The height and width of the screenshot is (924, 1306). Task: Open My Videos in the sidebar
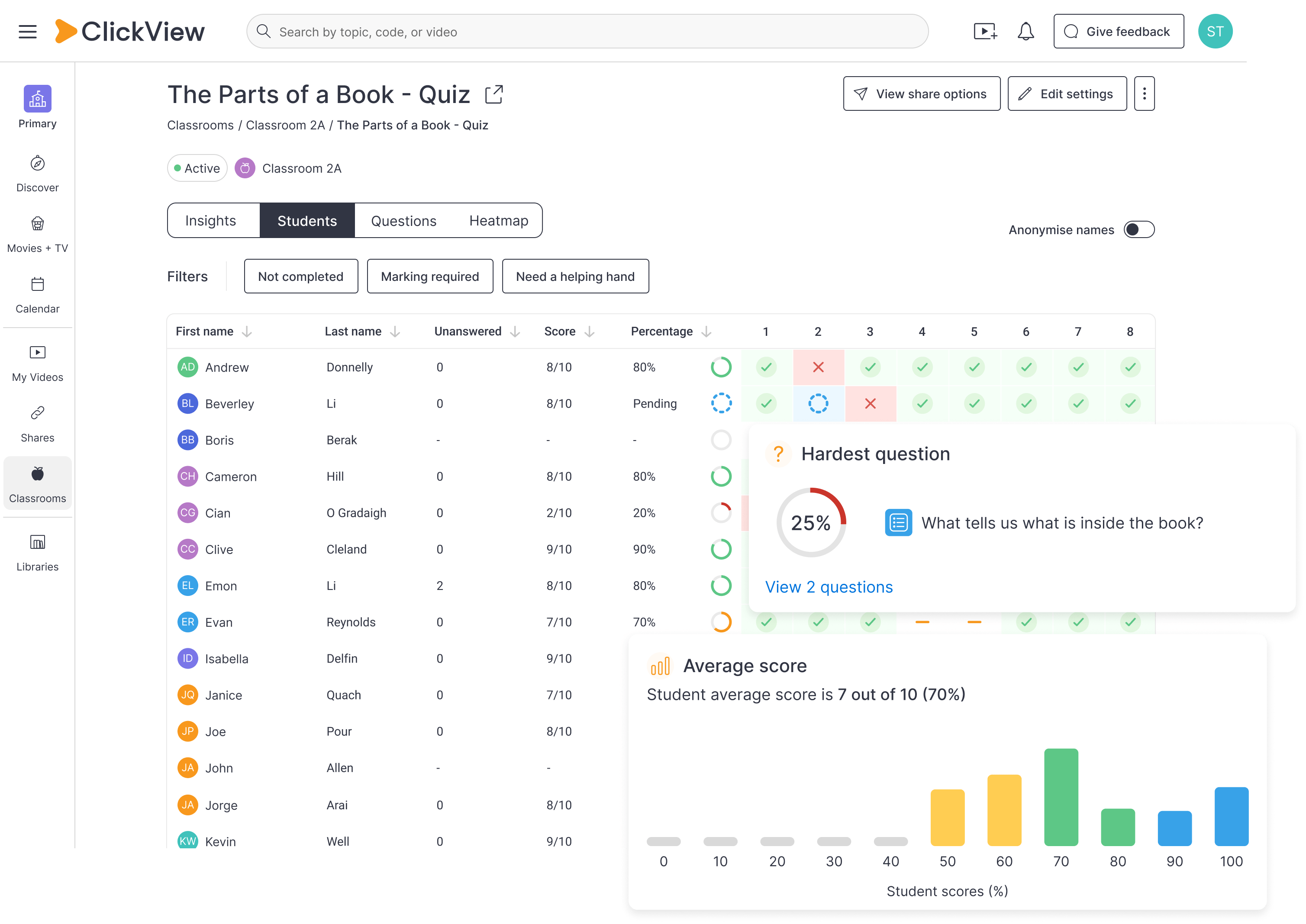coord(38,364)
